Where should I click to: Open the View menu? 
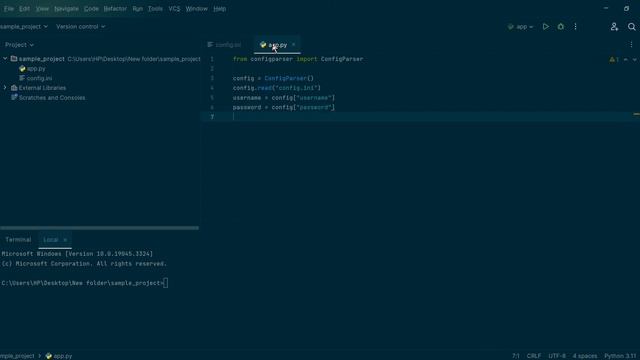pyautogui.click(x=42, y=9)
